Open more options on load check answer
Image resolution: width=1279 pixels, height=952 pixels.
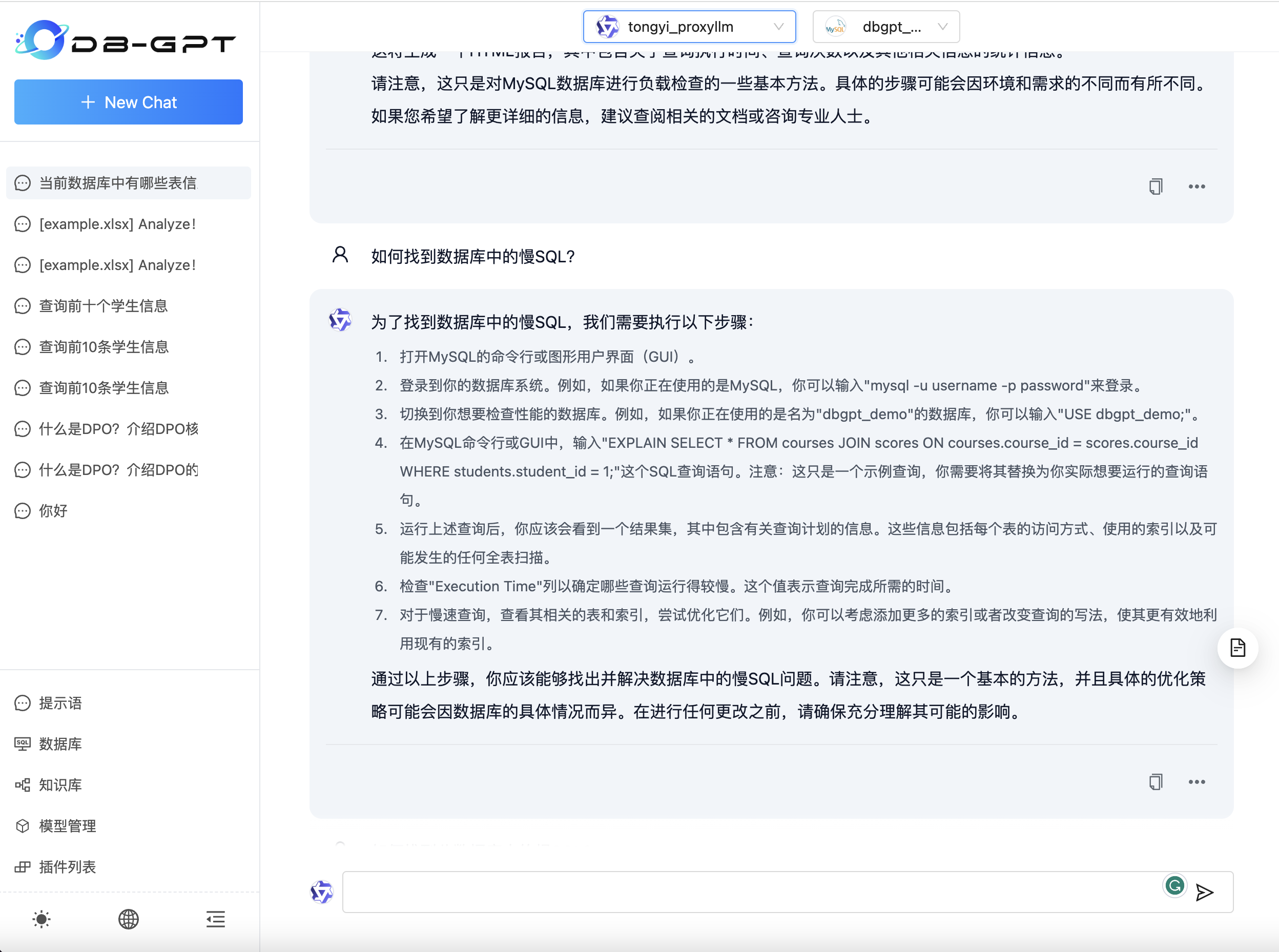[1197, 187]
